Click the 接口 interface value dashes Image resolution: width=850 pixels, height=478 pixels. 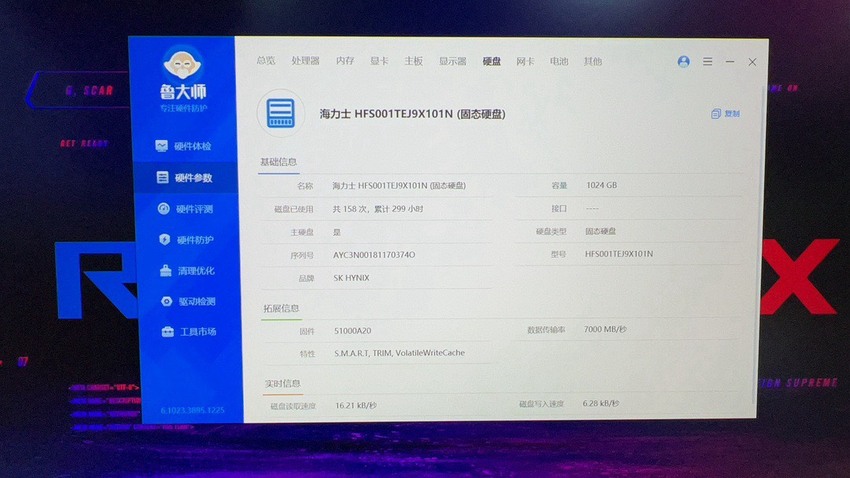click(592, 208)
